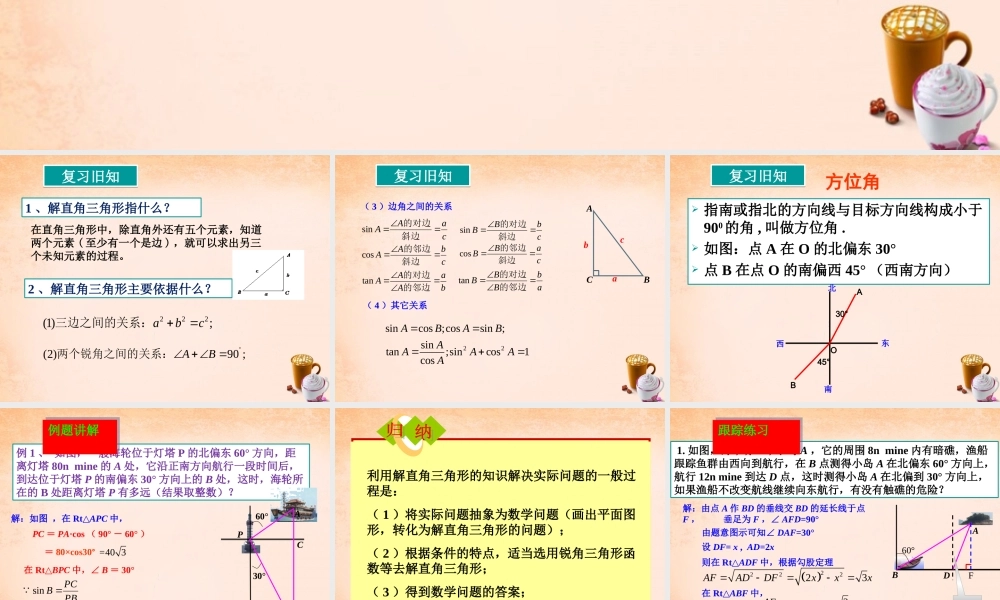Click the line "设 DF= x,AD=2x"
The width and height of the screenshot is (1000, 600).
point(738,547)
